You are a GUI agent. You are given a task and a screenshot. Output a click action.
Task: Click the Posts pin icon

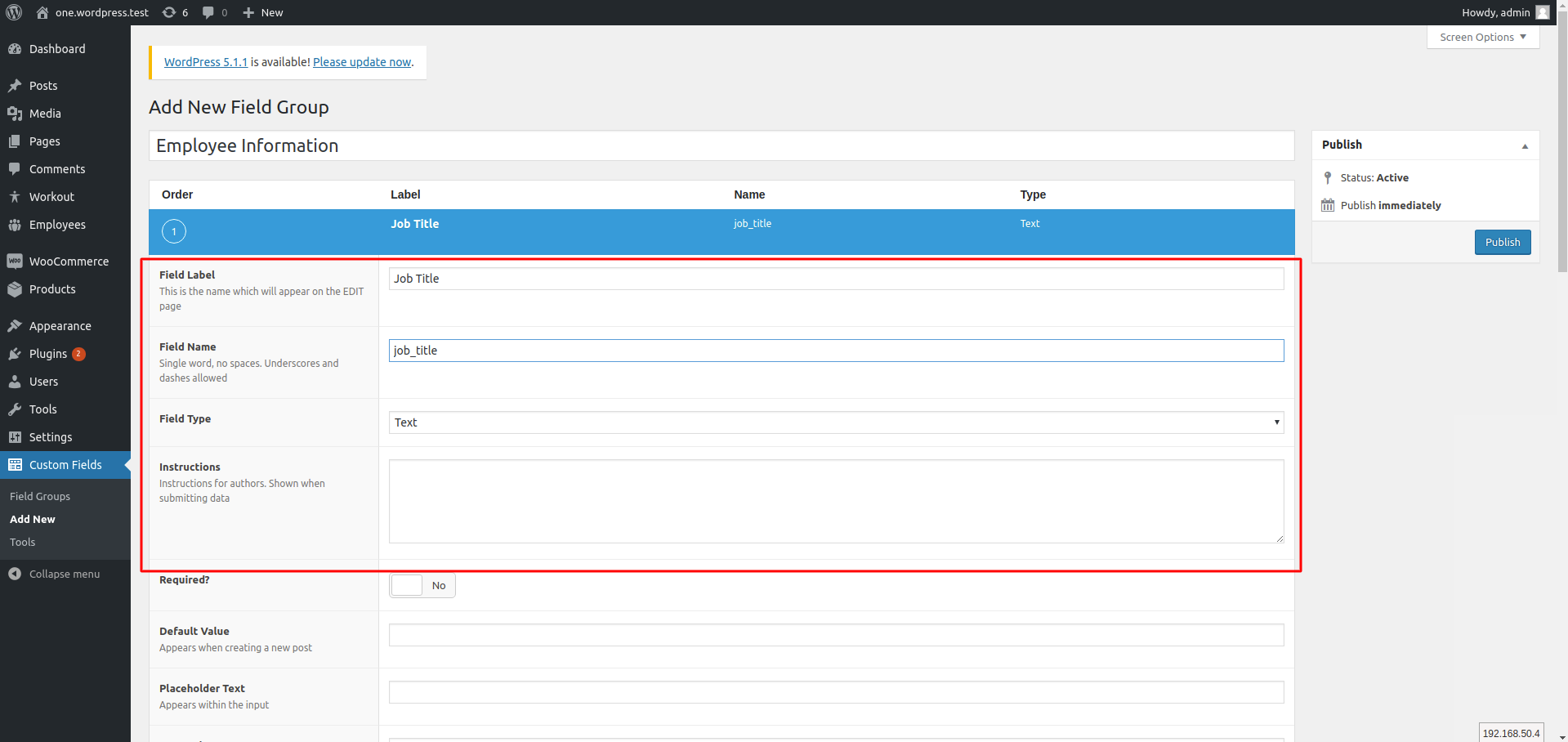pos(15,86)
